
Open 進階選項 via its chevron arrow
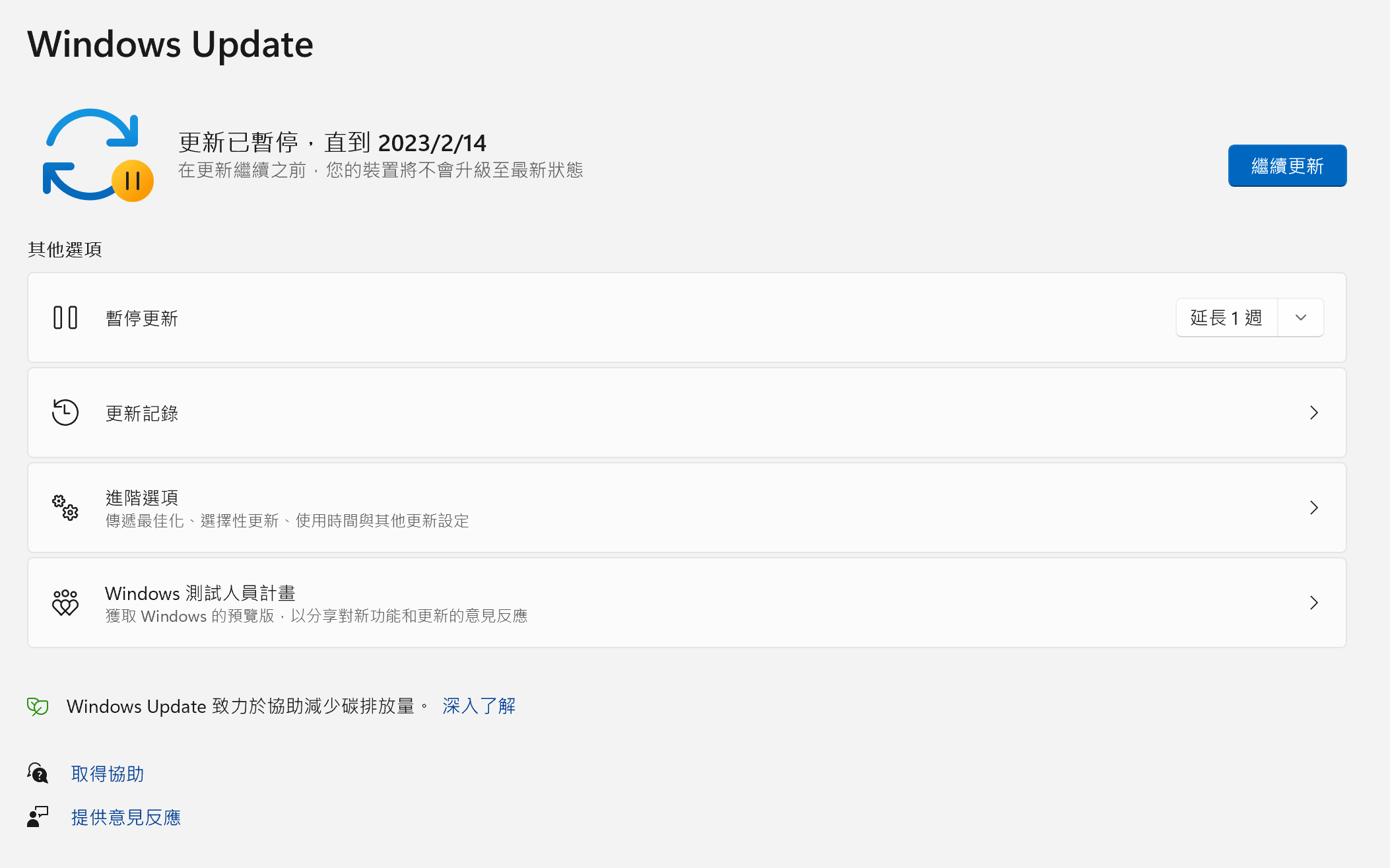1313,508
